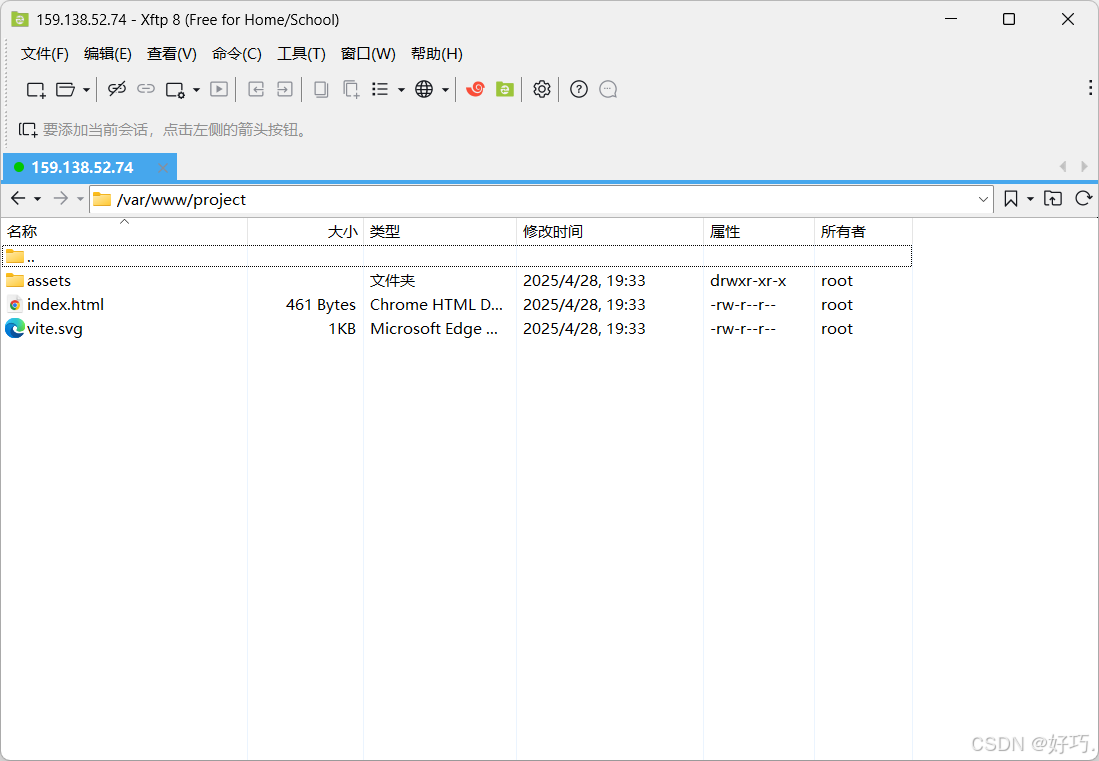Expand the path address dropdown chevron
This screenshot has height=761, width=1099.
click(983, 200)
